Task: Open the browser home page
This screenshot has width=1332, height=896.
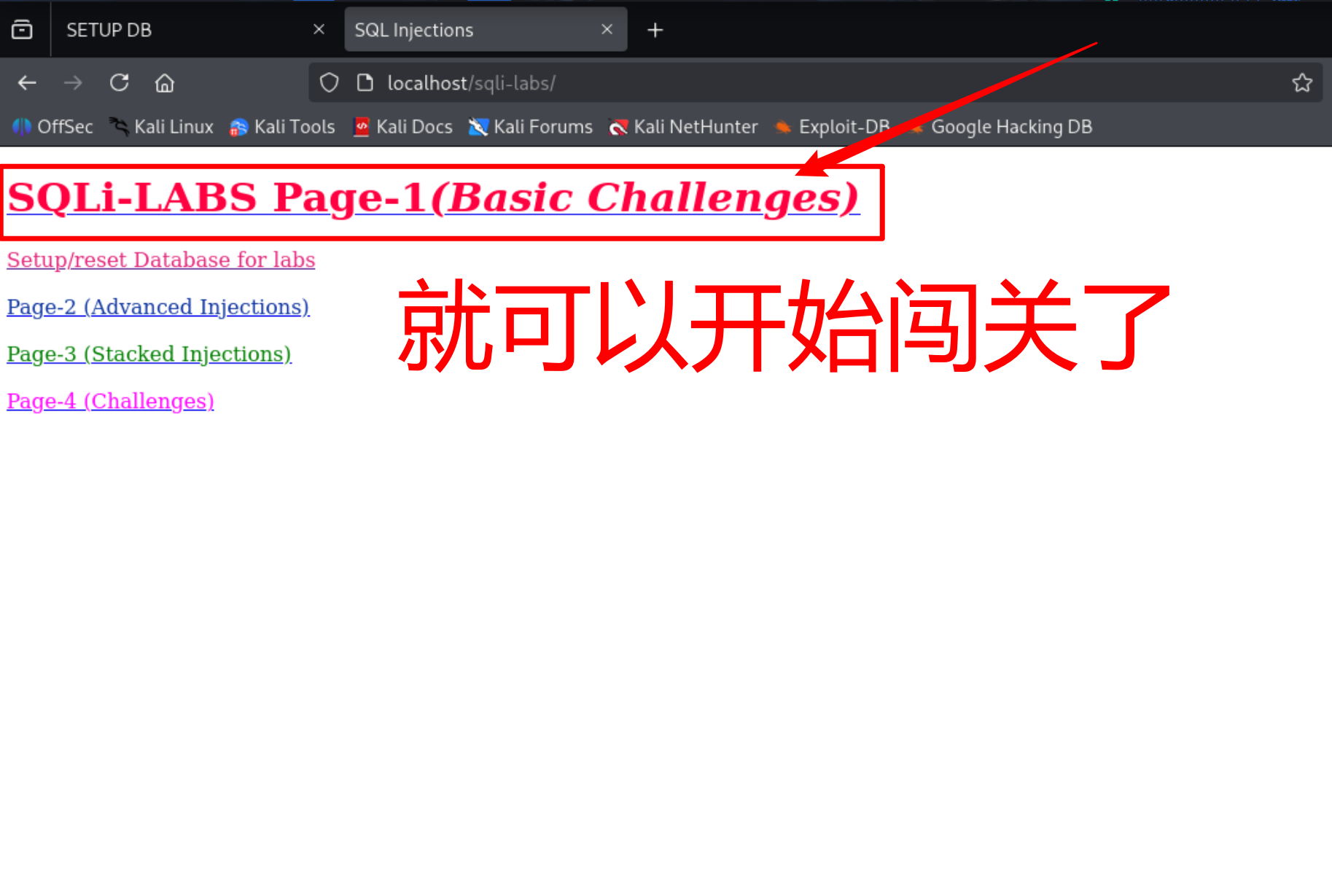Action: (165, 82)
